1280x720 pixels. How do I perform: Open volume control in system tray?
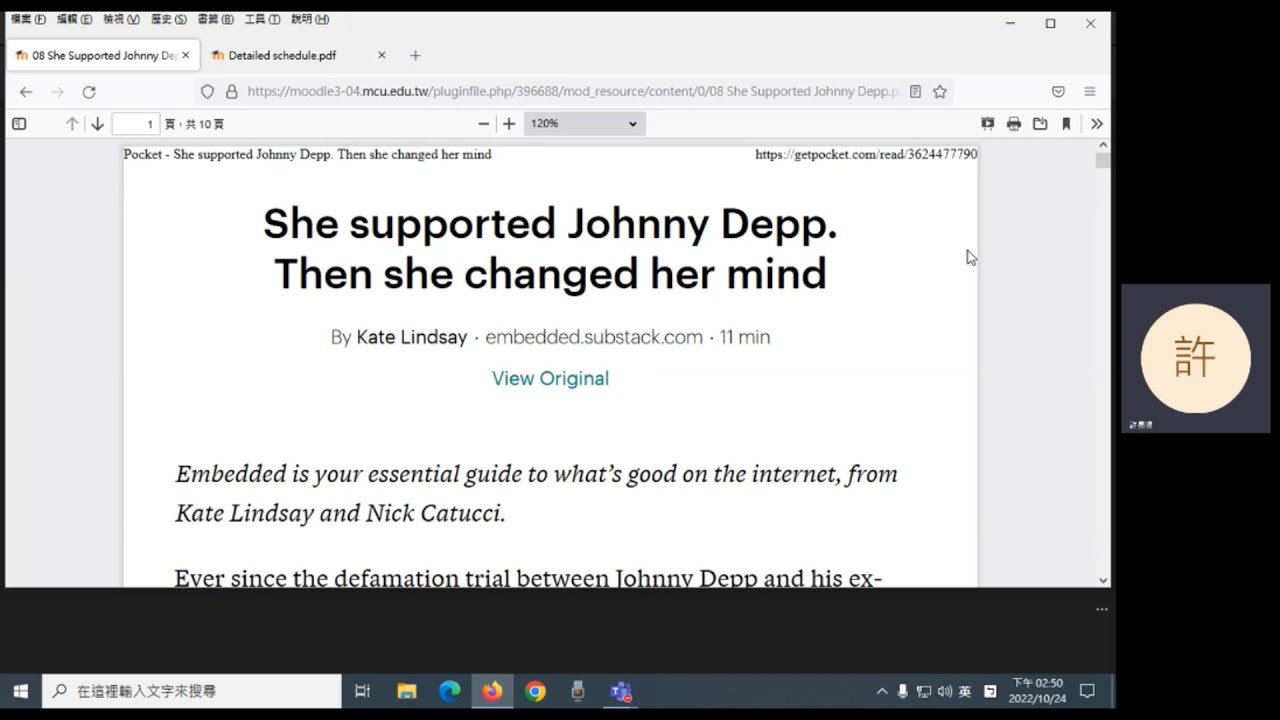pyautogui.click(x=945, y=691)
